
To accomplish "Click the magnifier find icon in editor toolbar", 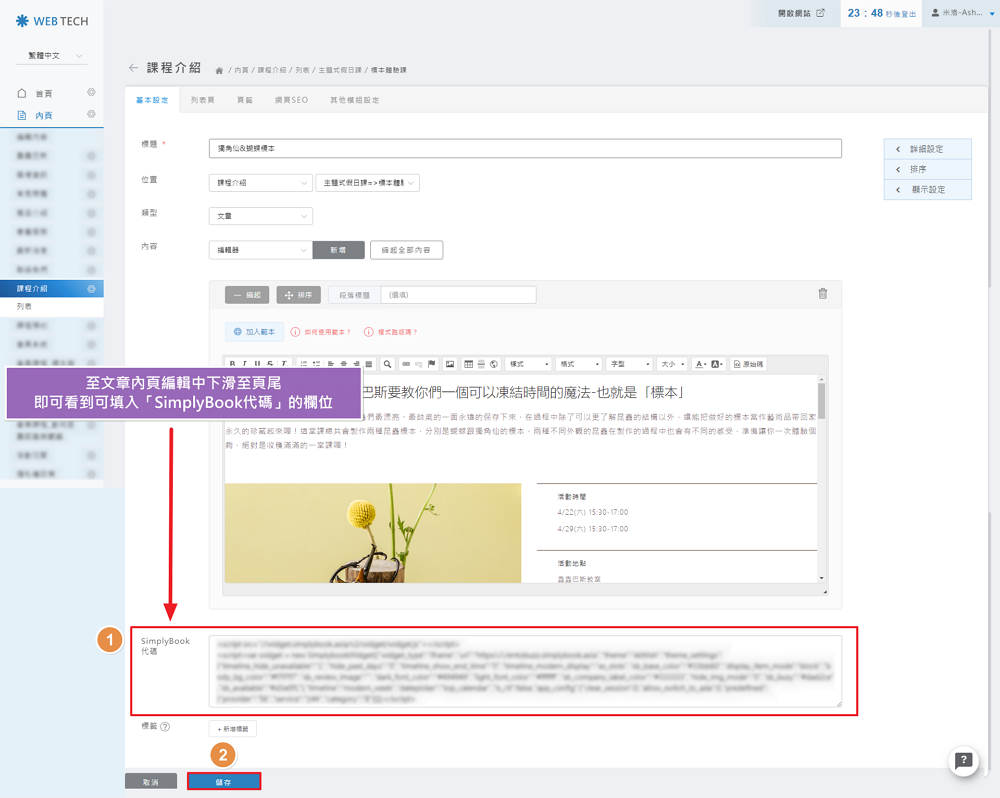I will coord(387,364).
